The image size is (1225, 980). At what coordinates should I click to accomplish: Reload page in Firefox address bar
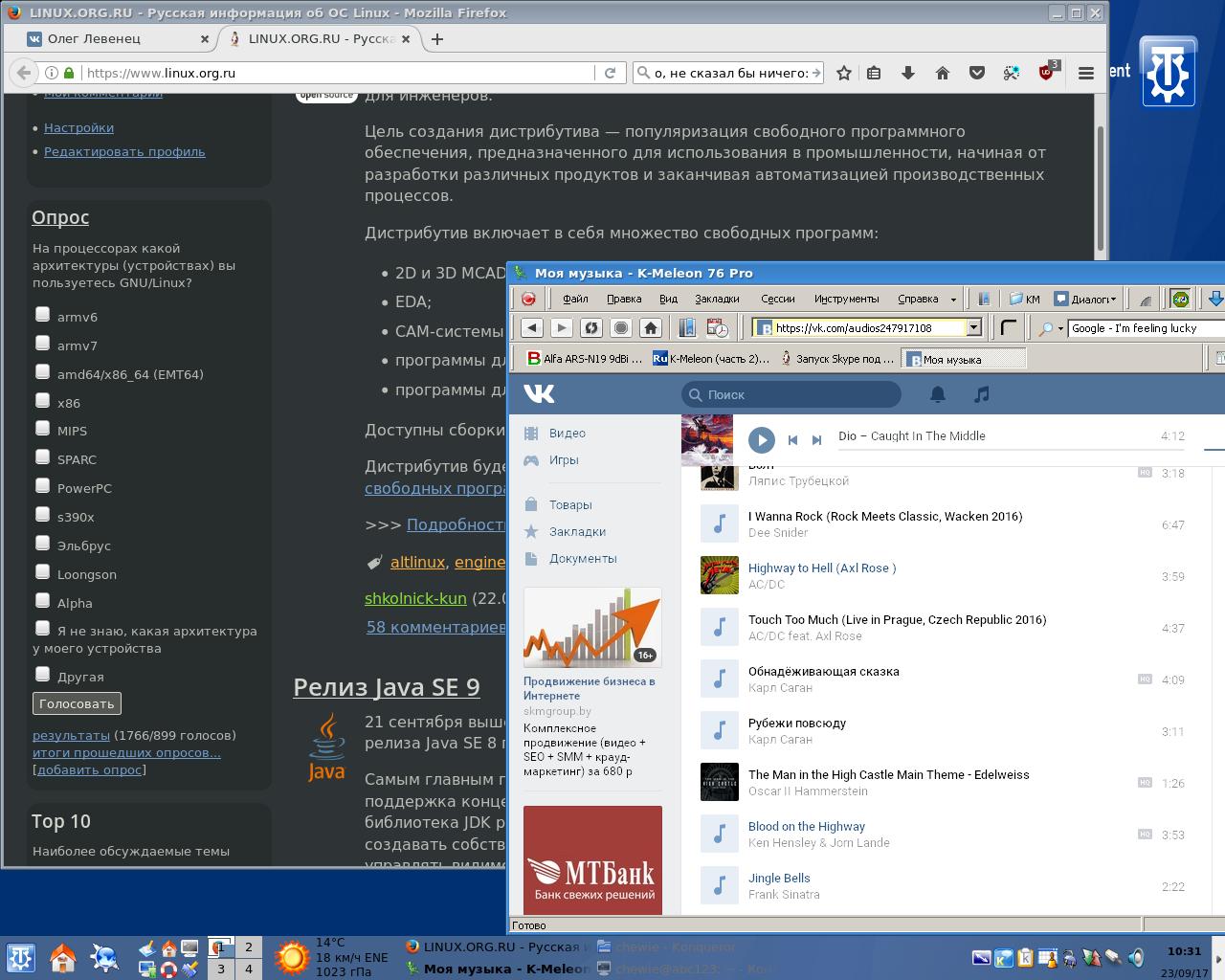pos(610,73)
